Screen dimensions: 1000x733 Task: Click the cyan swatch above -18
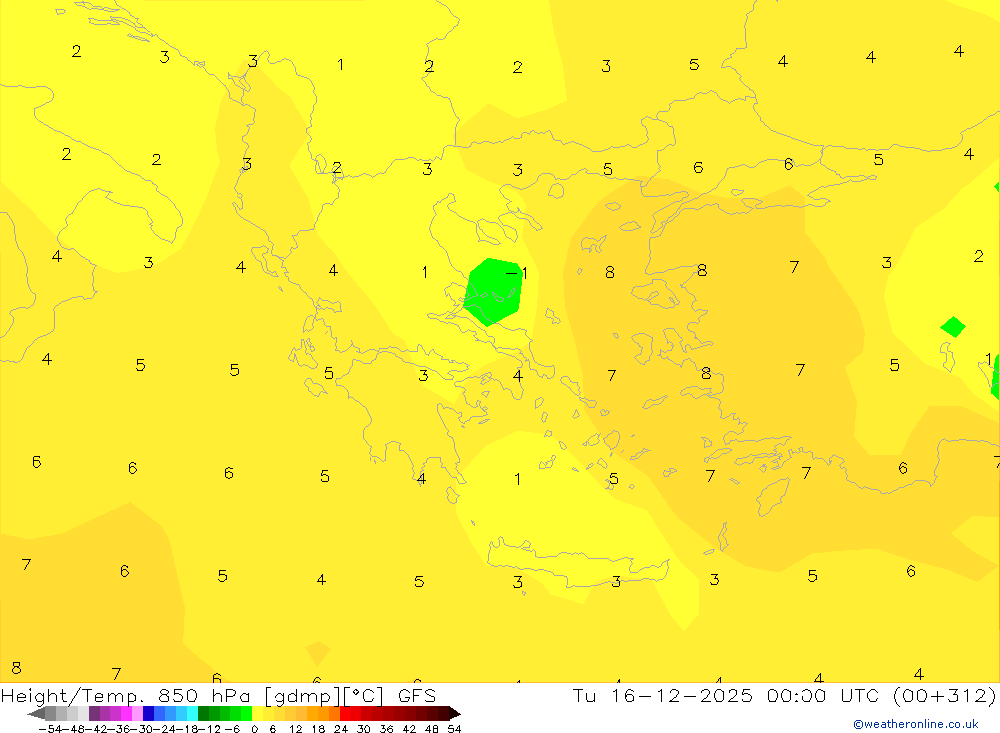point(192,713)
